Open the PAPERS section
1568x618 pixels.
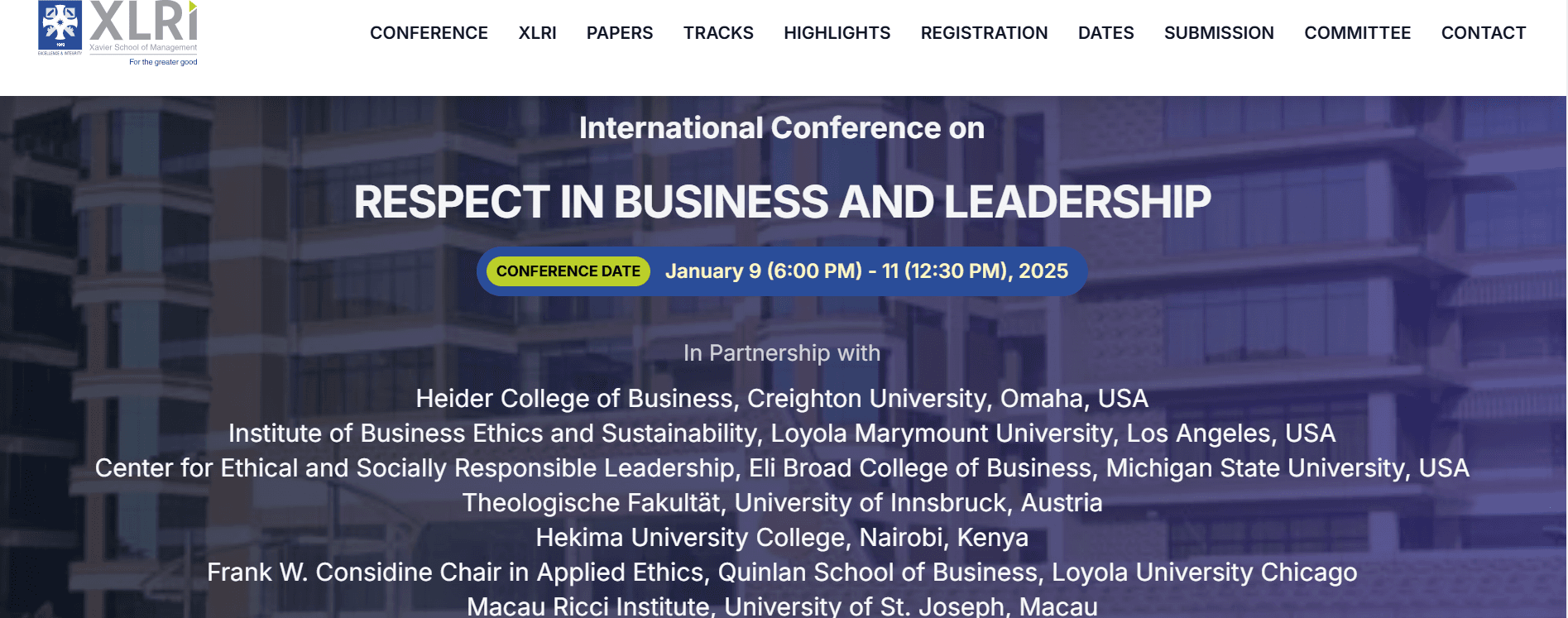coord(620,33)
